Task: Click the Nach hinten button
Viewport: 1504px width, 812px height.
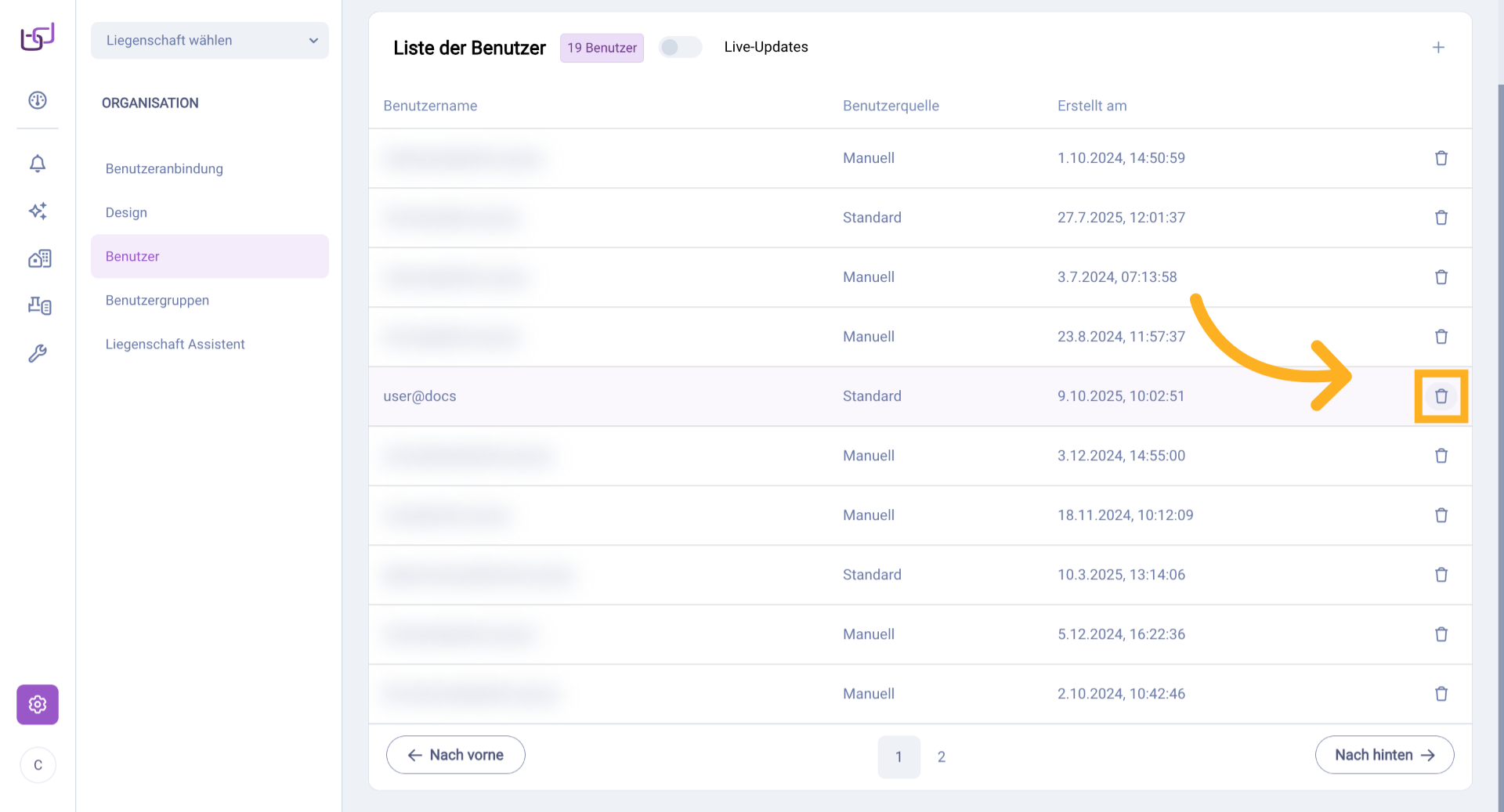Action: pyautogui.click(x=1384, y=755)
